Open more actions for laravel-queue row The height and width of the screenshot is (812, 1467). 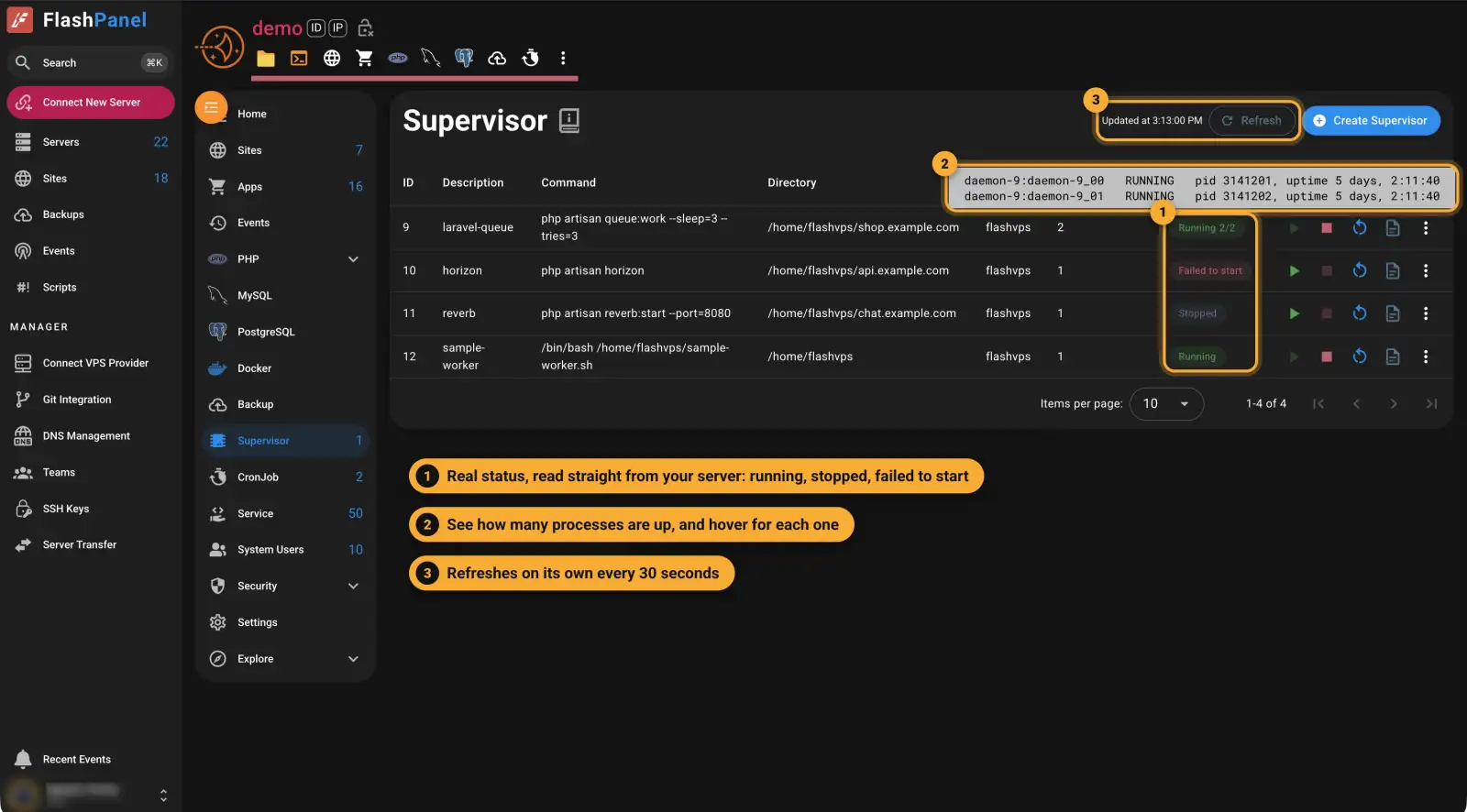point(1426,228)
